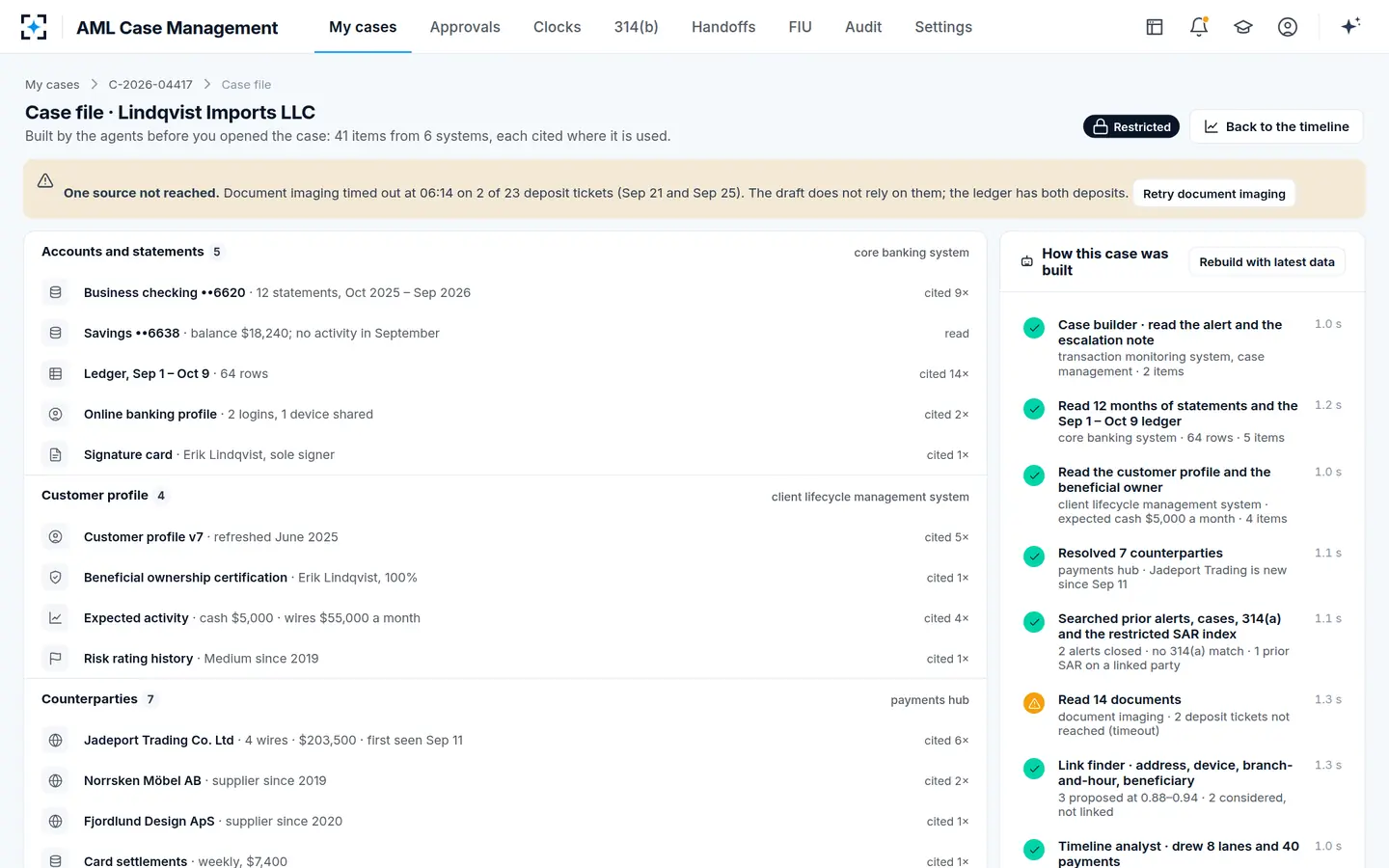Select the Fjordlund Design ApS counterparty
Image resolution: width=1389 pixels, height=868 pixels.
click(505, 821)
